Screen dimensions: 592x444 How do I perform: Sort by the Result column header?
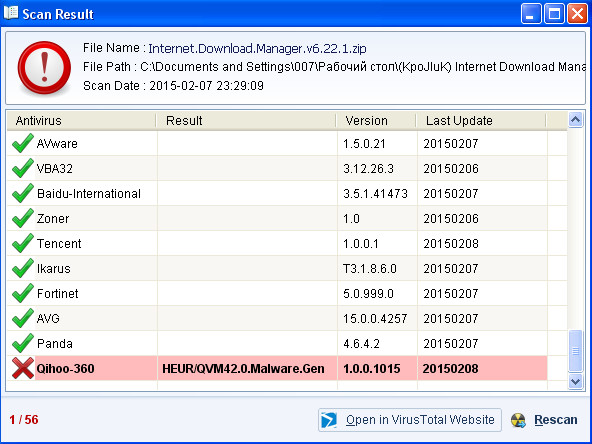246,121
